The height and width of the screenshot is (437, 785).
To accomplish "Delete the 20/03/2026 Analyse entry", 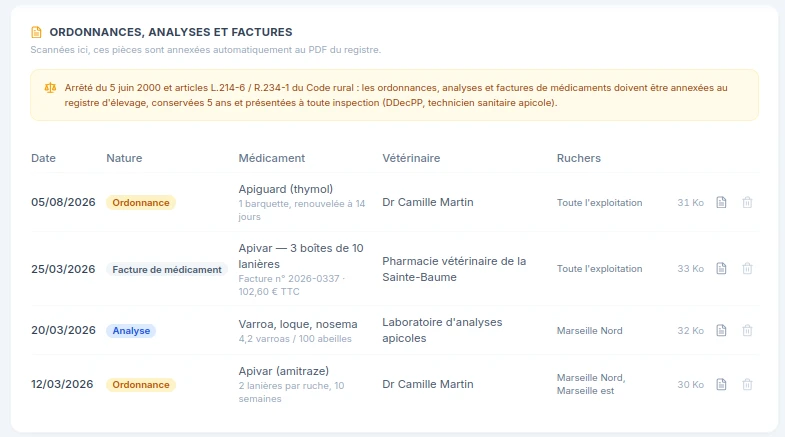I will point(747,330).
